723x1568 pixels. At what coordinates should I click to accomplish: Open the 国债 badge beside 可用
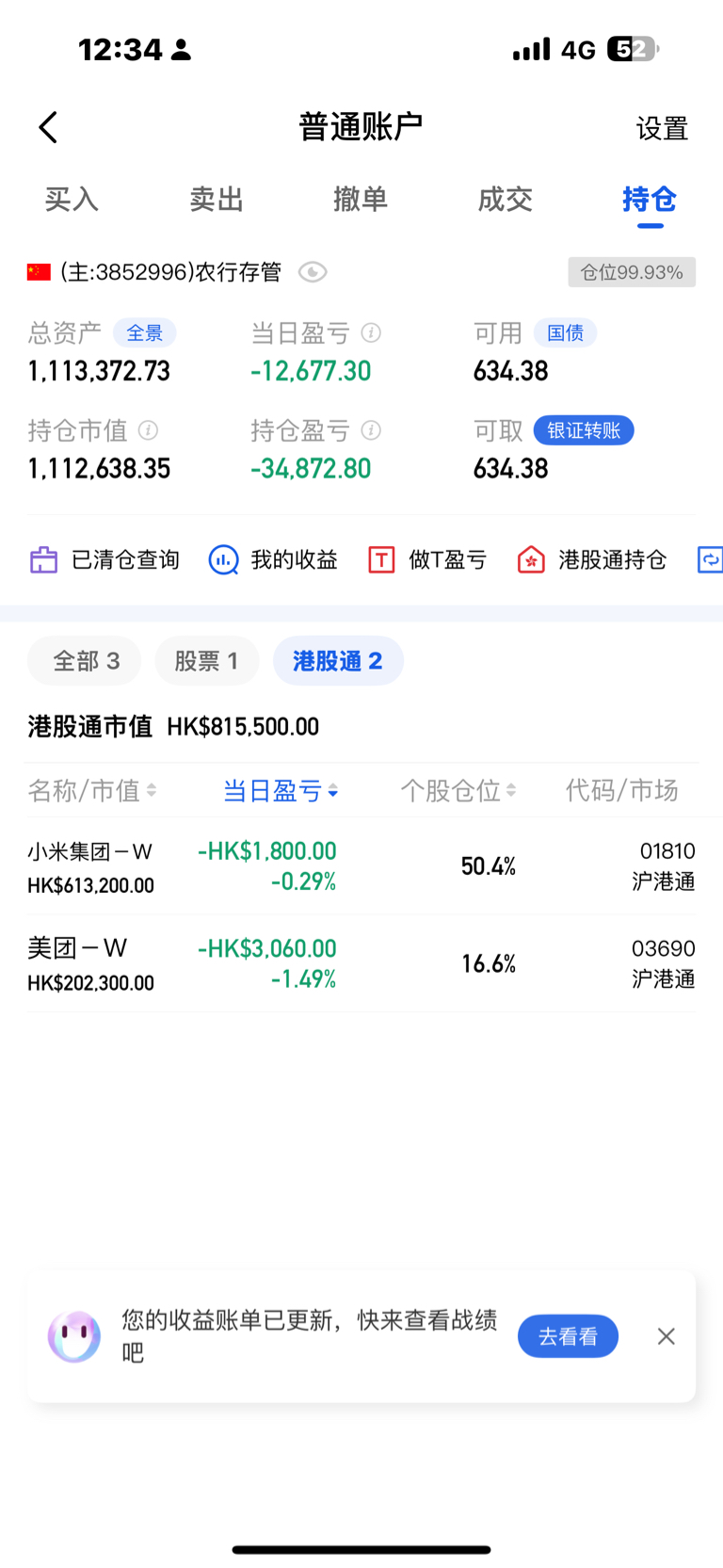[x=565, y=333]
